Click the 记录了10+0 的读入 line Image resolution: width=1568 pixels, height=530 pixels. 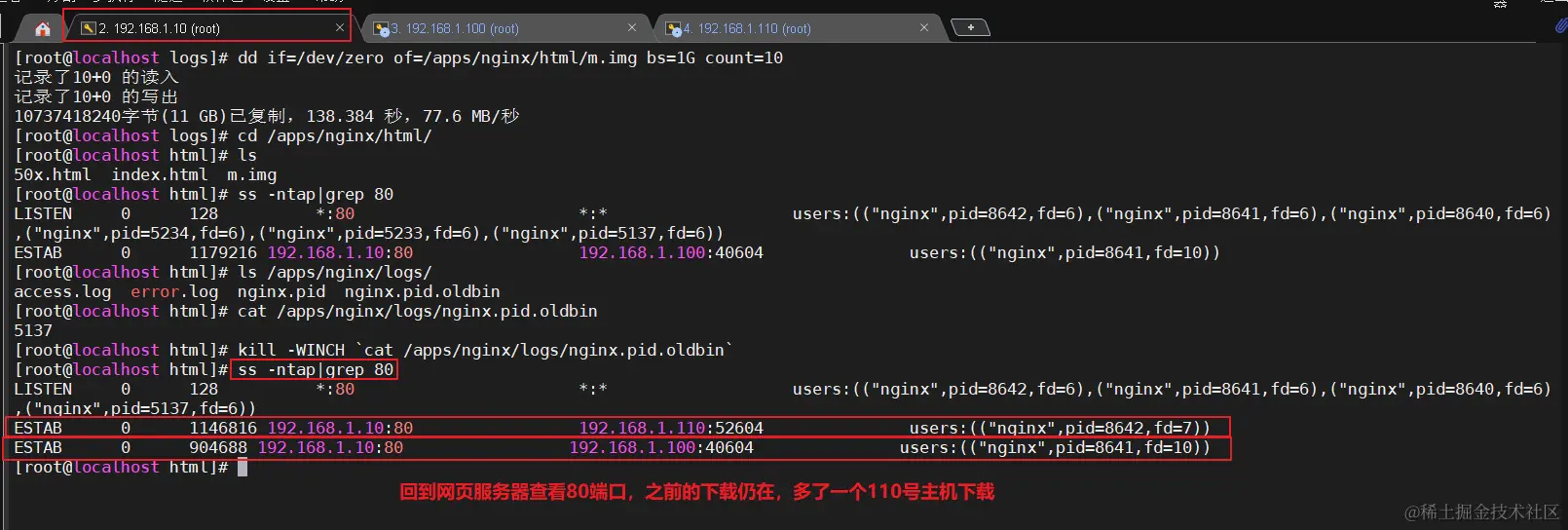point(96,77)
